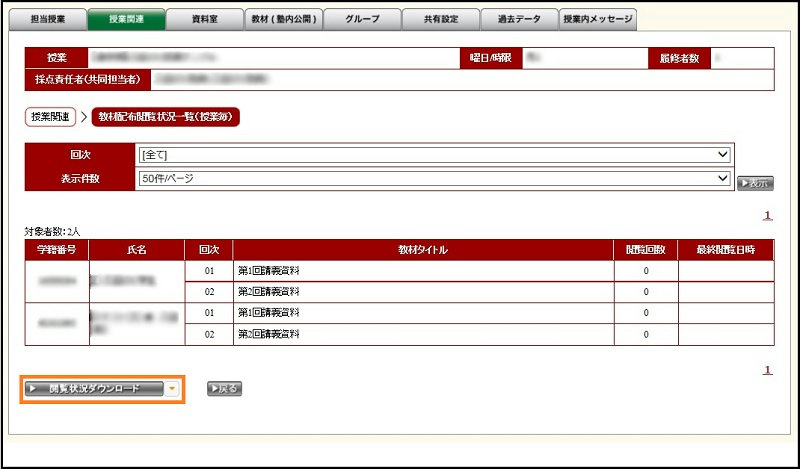Click page number 1 below the table
Image resolution: width=800 pixels, height=469 pixels.
pos(767,370)
